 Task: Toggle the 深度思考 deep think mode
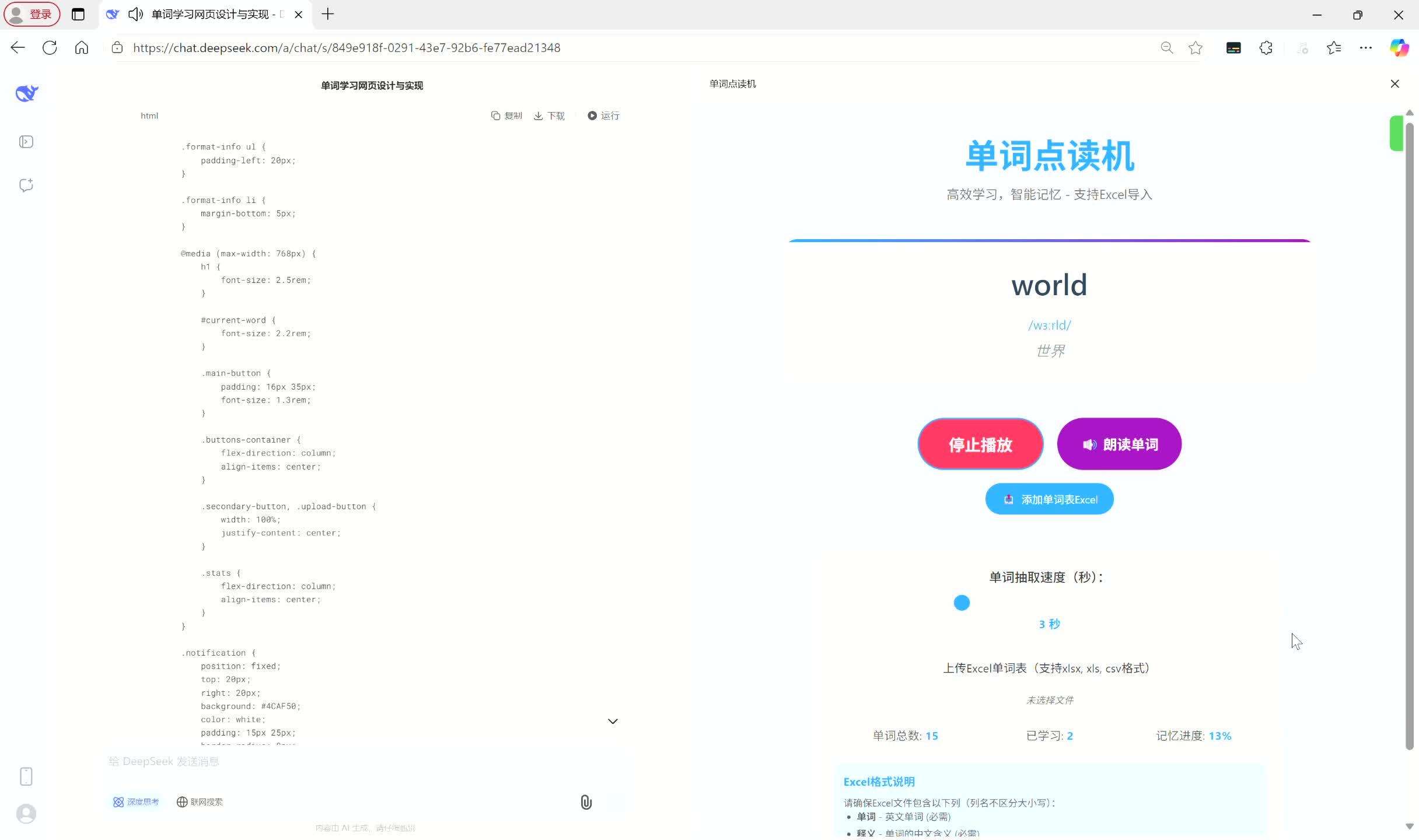click(136, 802)
